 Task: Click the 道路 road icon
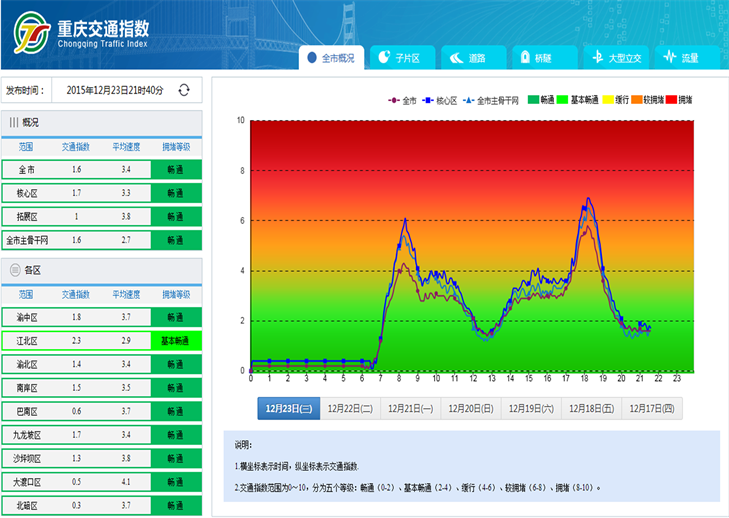coord(455,58)
